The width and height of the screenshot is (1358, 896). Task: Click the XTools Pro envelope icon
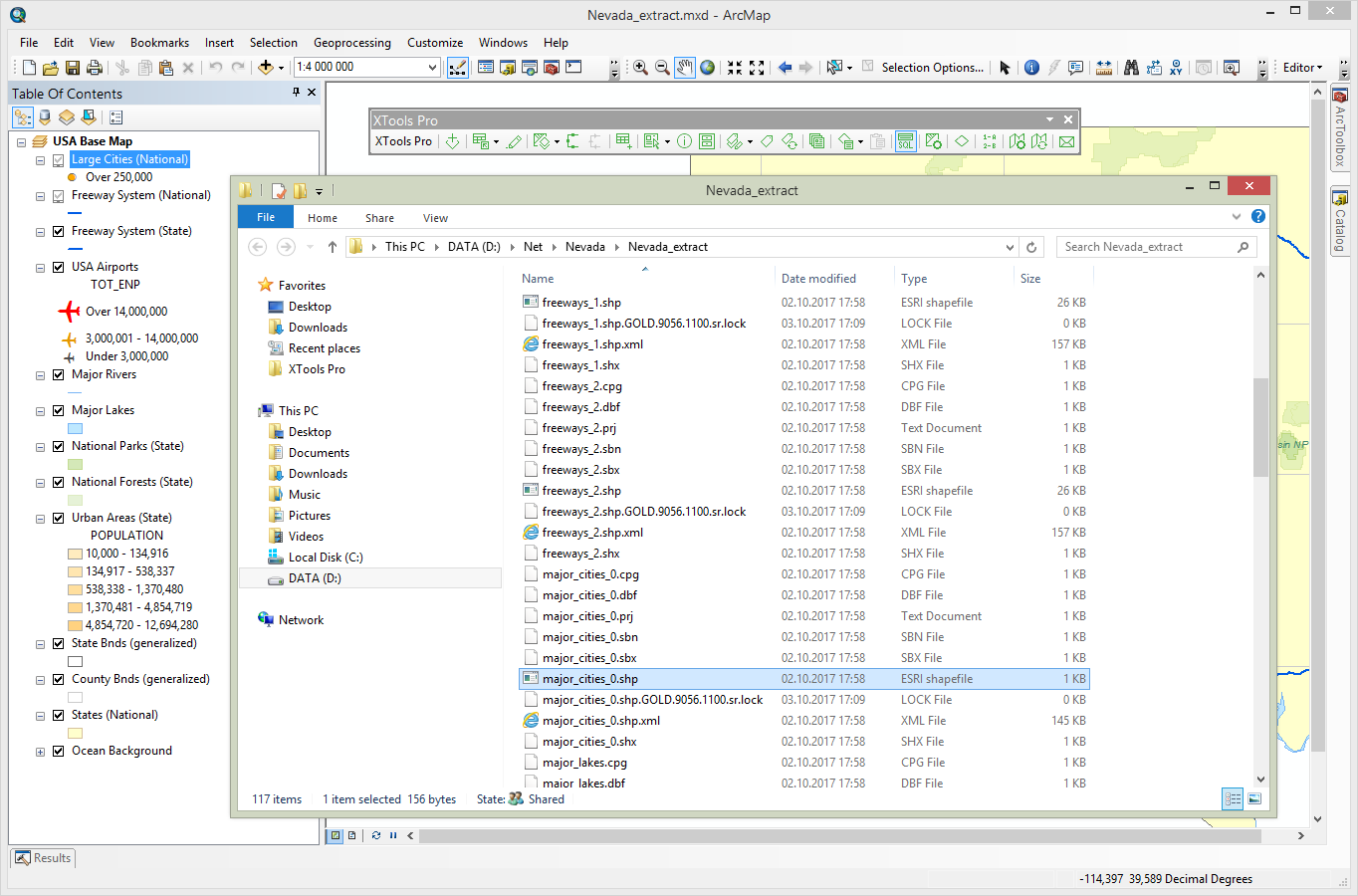pos(1066,141)
